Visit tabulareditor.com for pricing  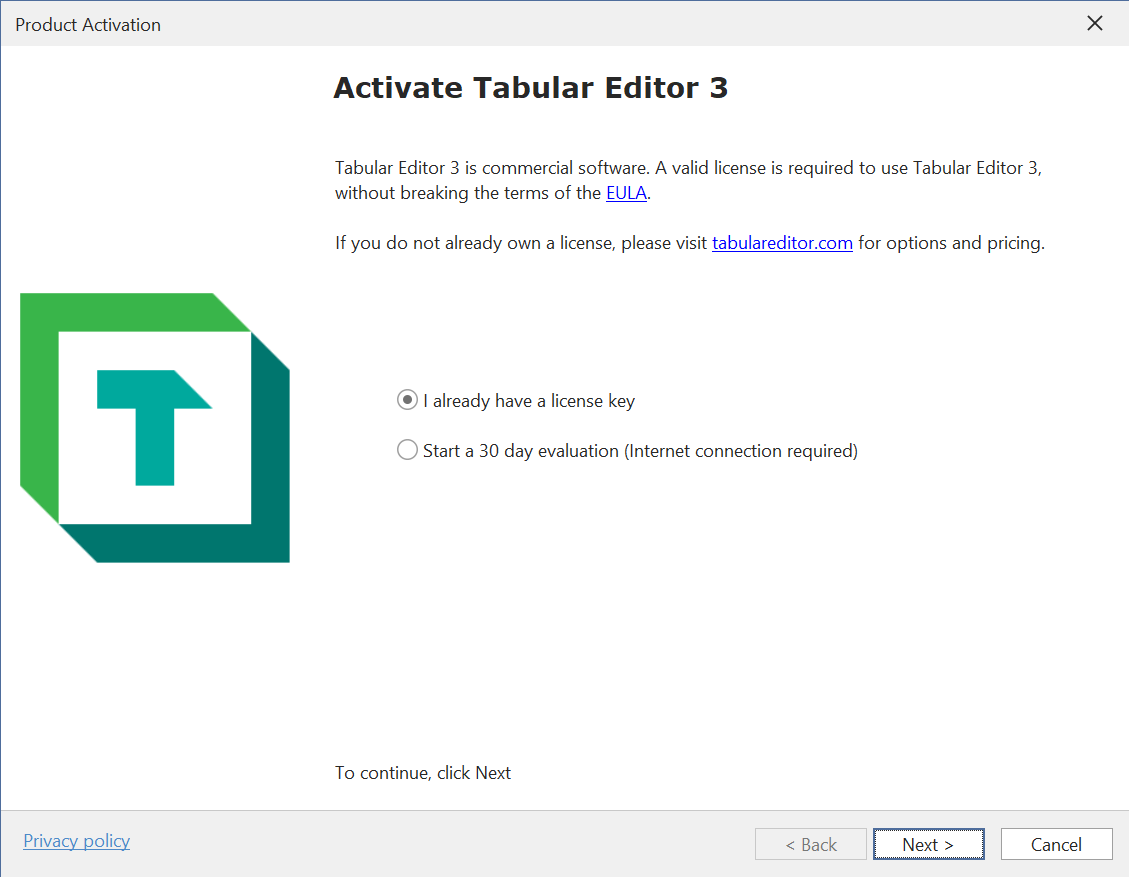pos(782,242)
